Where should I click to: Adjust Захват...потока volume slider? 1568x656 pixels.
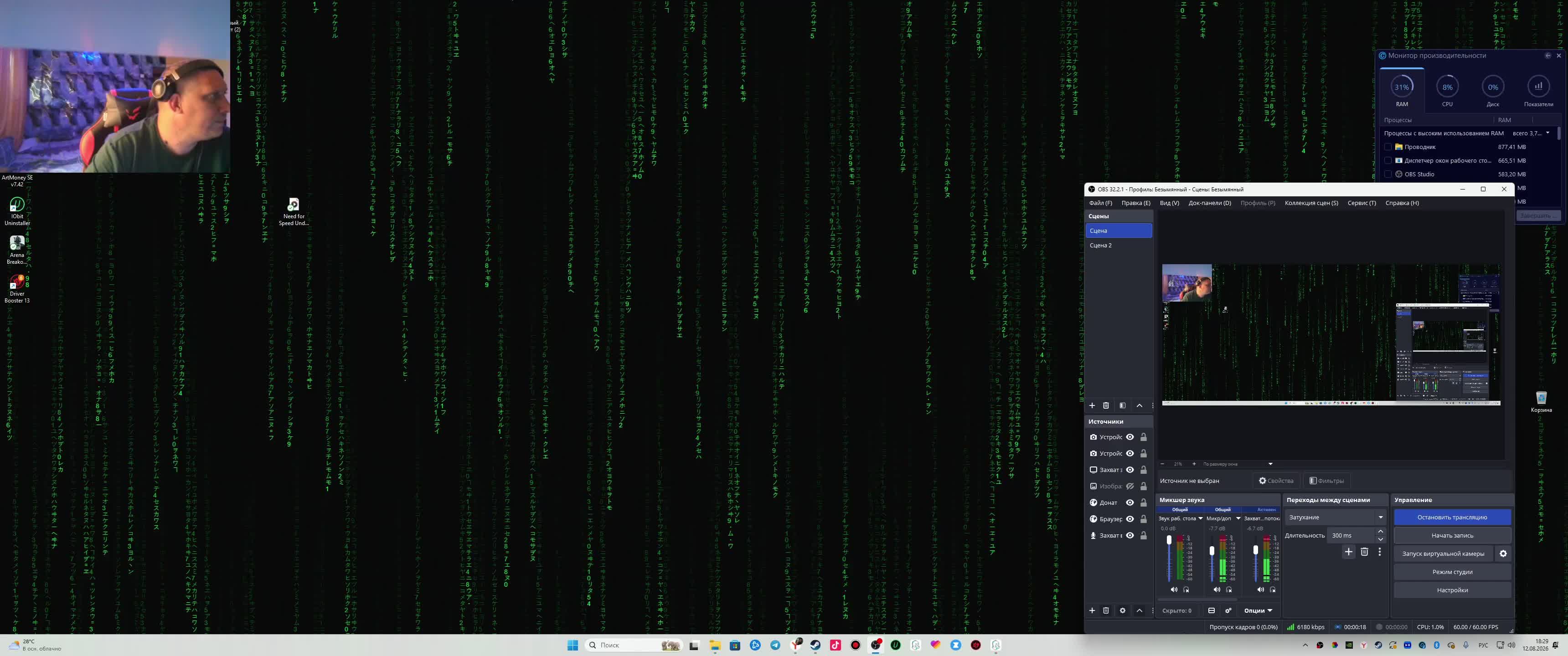coord(1255,549)
